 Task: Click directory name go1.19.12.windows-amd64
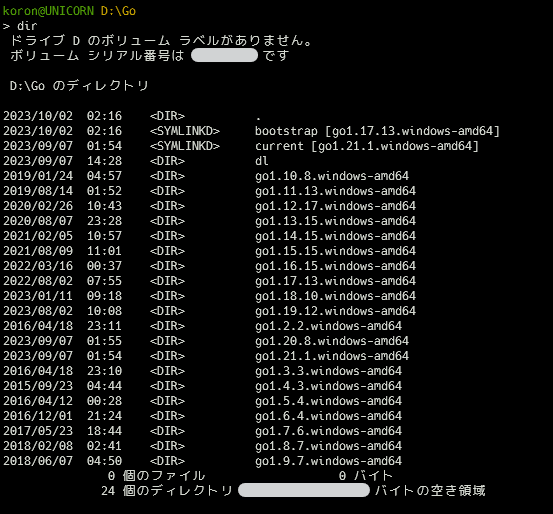coord(335,311)
